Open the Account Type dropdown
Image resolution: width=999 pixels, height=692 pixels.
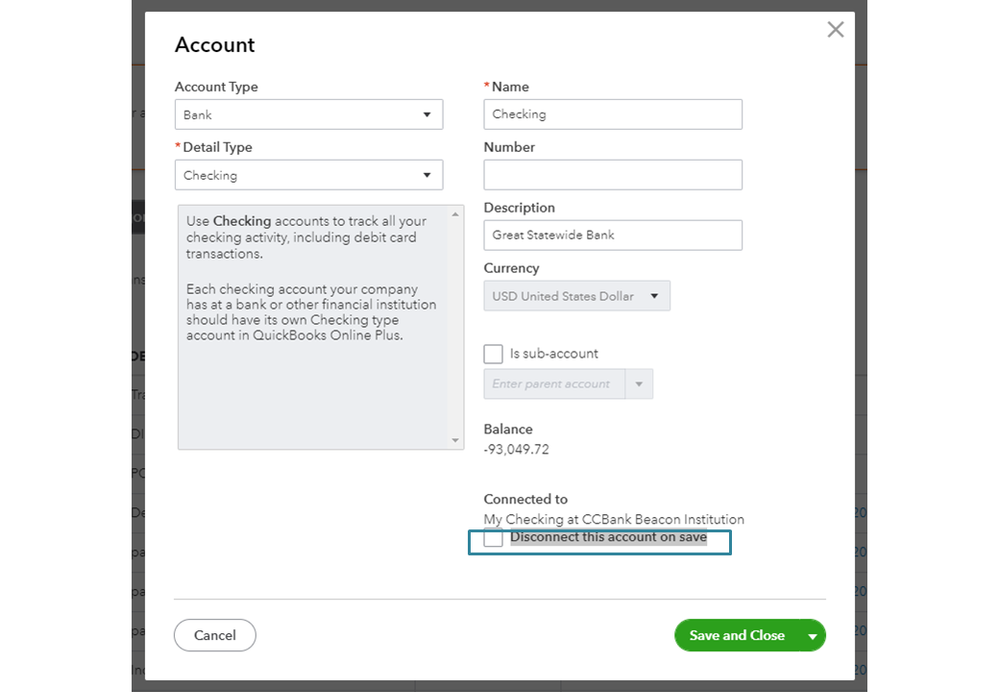point(308,115)
